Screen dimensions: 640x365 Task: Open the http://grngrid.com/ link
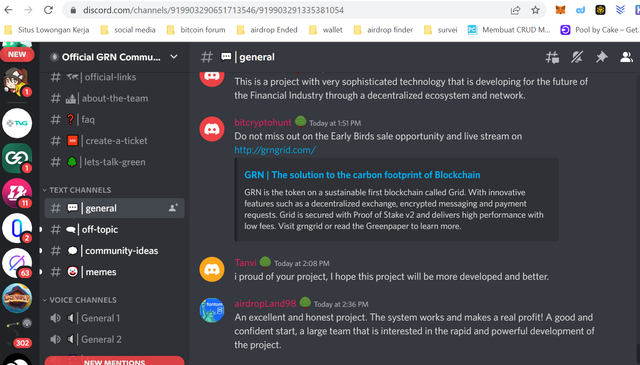coord(275,150)
